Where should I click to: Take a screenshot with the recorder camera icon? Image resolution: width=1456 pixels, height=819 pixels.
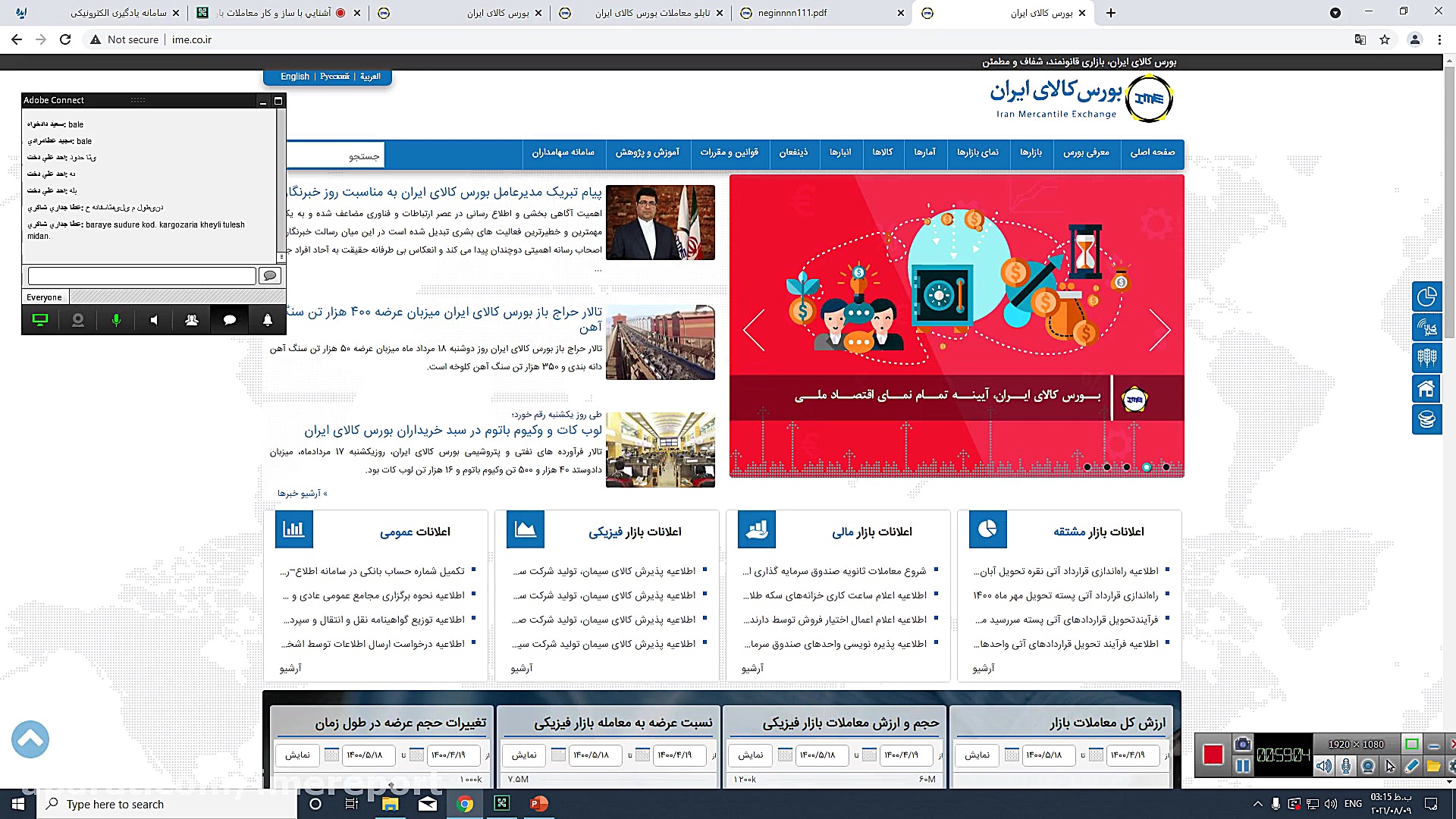(x=1242, y=744)
